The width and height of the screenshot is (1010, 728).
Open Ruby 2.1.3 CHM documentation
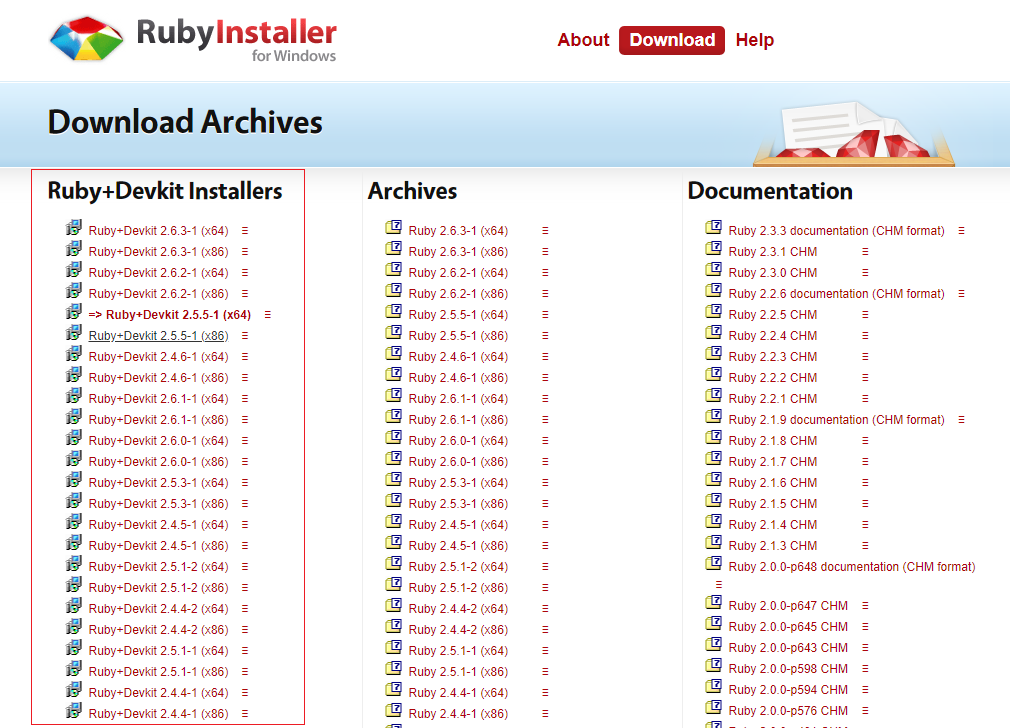pyautogui.click(x=772, y=546)
